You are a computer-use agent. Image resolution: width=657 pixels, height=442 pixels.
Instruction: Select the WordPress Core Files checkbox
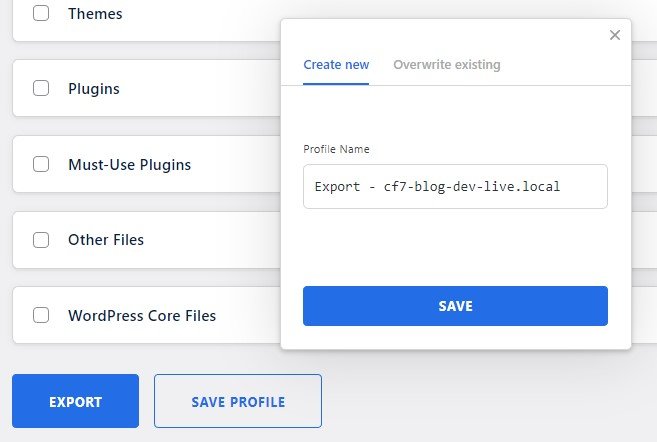point(41,315)
